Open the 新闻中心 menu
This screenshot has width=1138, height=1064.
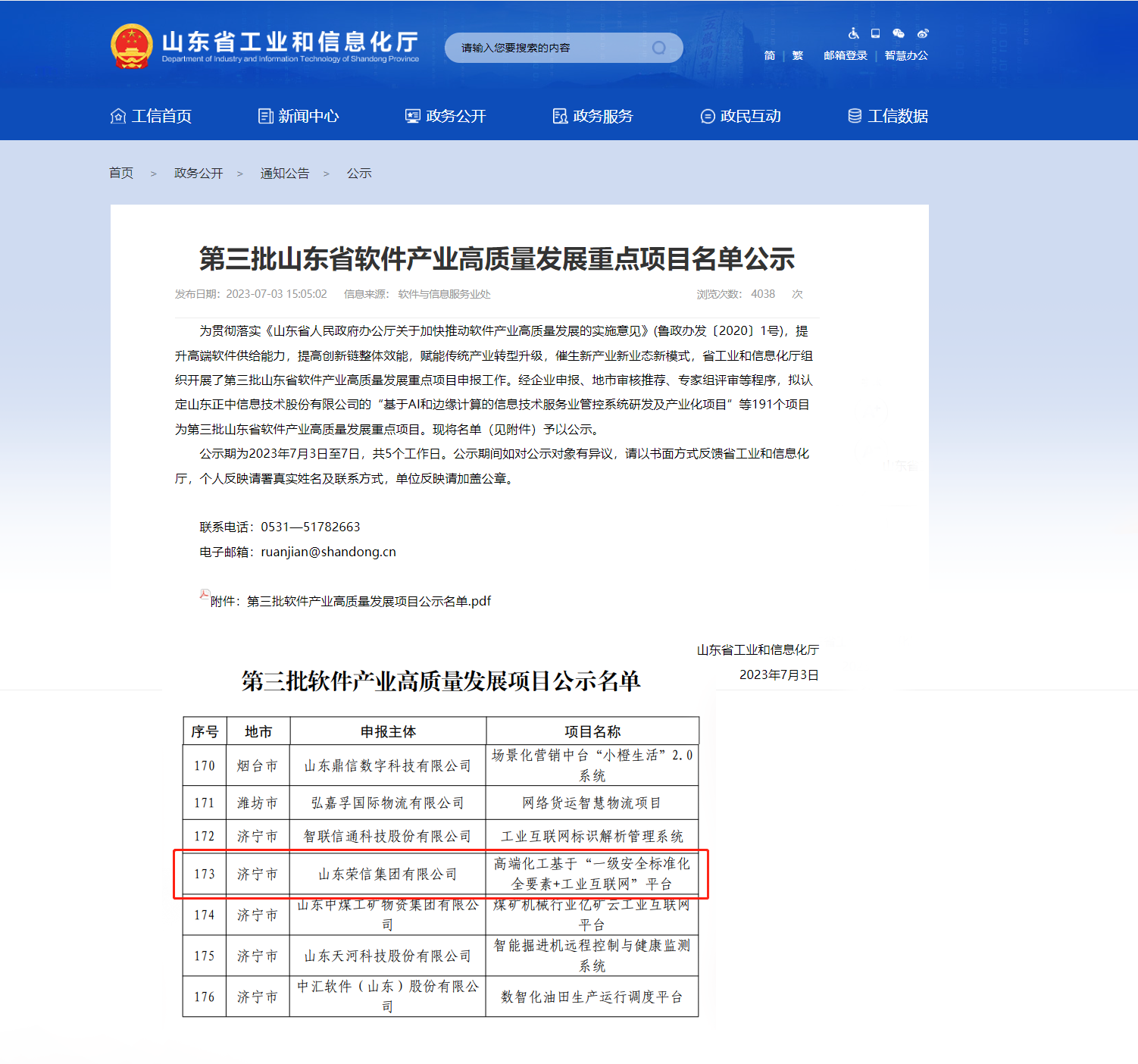tap(299, 116)
